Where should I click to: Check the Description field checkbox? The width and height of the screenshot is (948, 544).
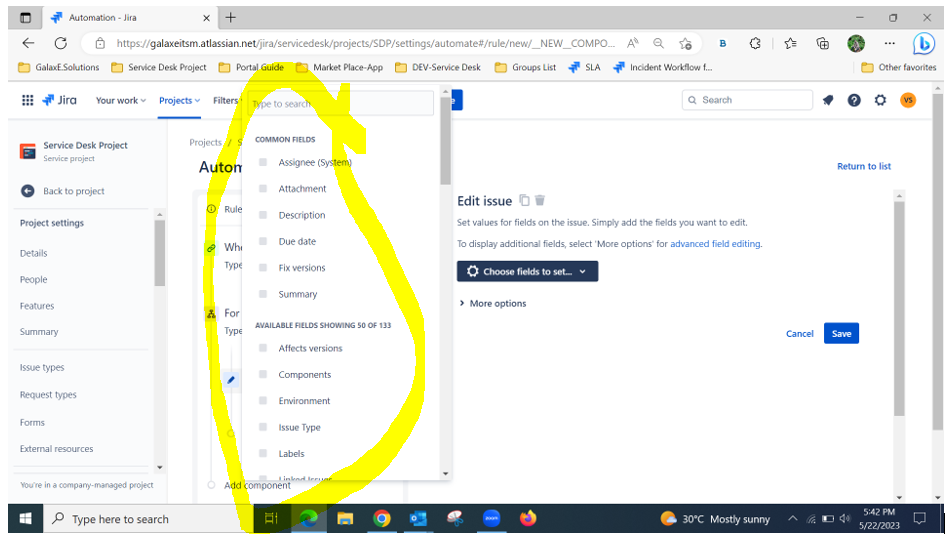263,215
